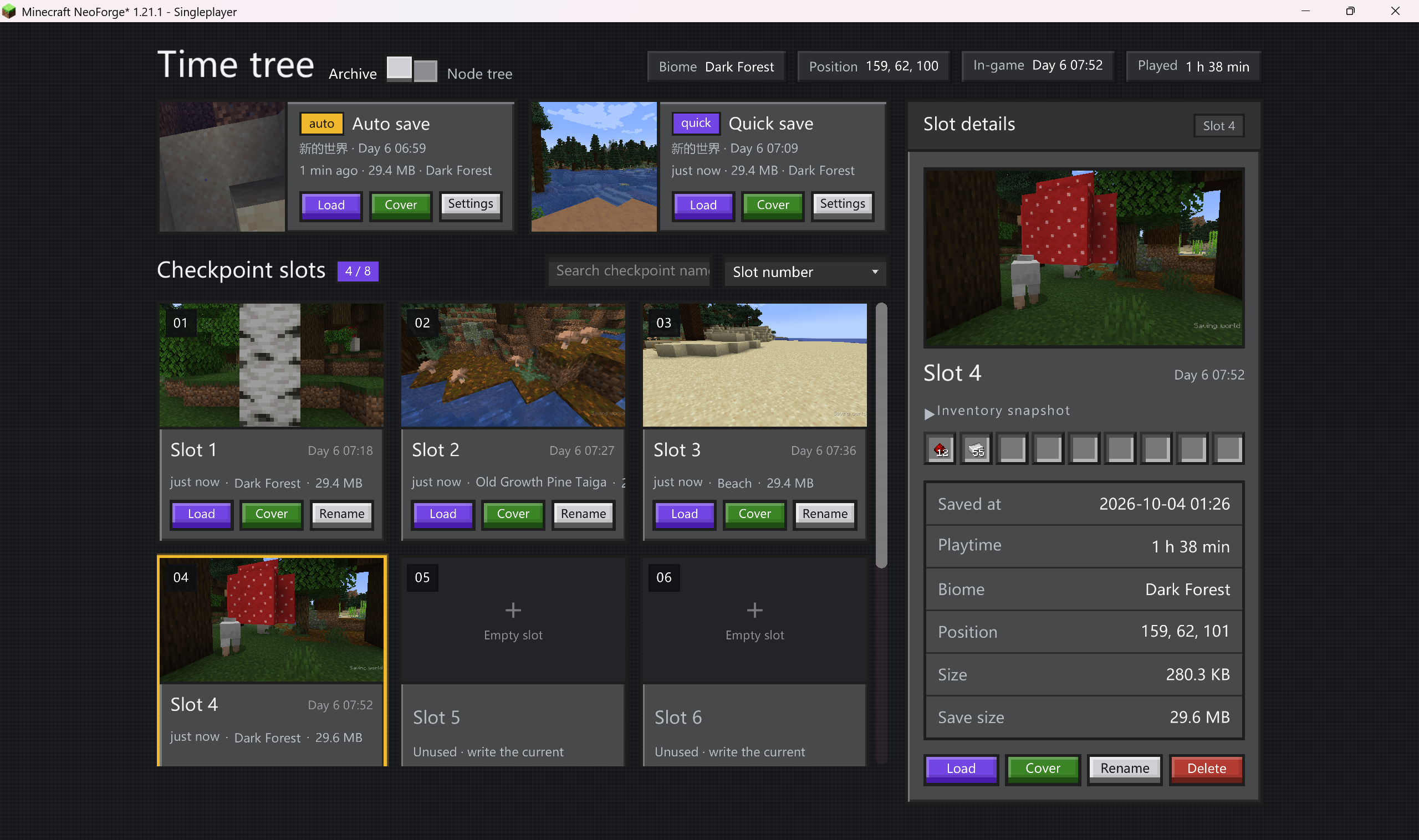This screenshot has height=840, width=1419.
Task: Select the Slot 2 taiga thumbnail
Action: 513,365
